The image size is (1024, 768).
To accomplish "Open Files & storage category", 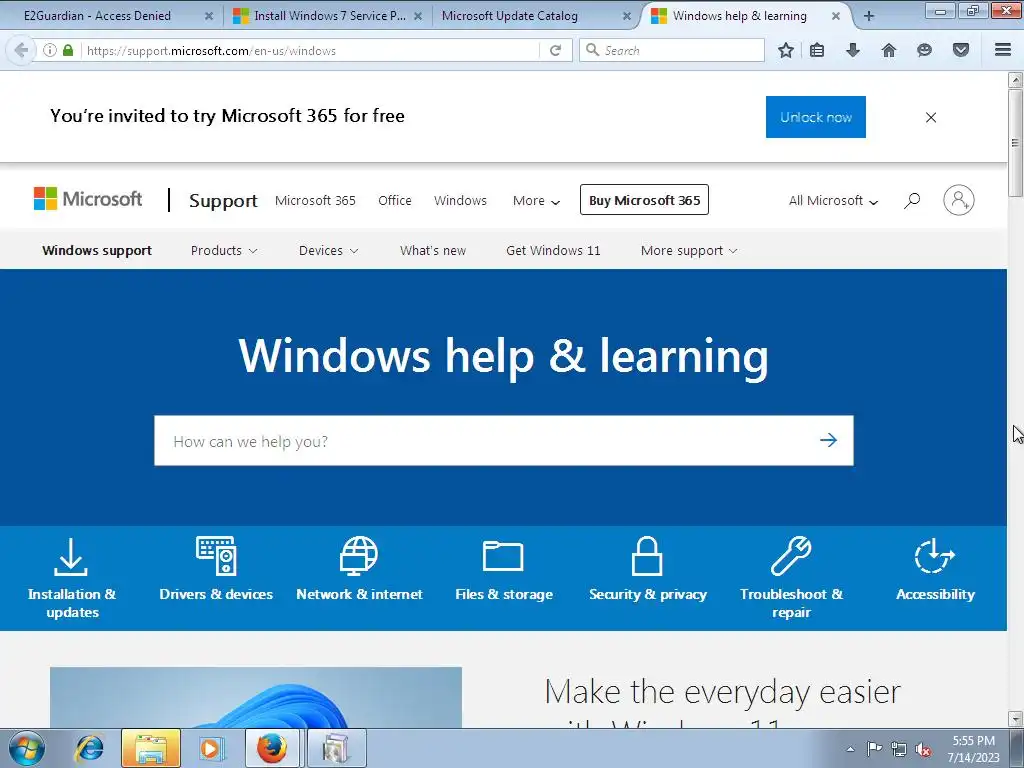I will pyautogui.click(x=504, y=570).
